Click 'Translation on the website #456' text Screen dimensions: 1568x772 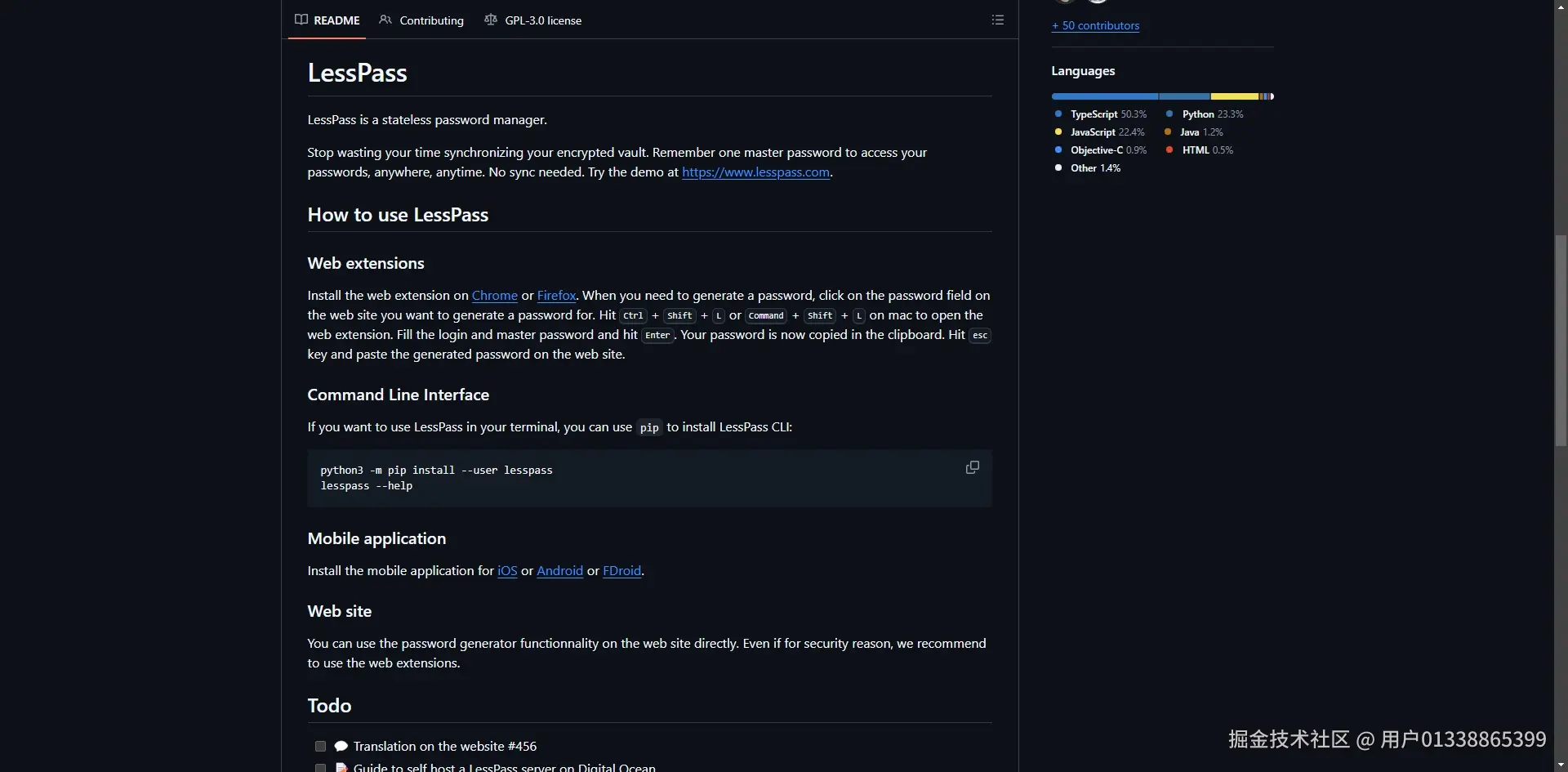pos(445,746)
